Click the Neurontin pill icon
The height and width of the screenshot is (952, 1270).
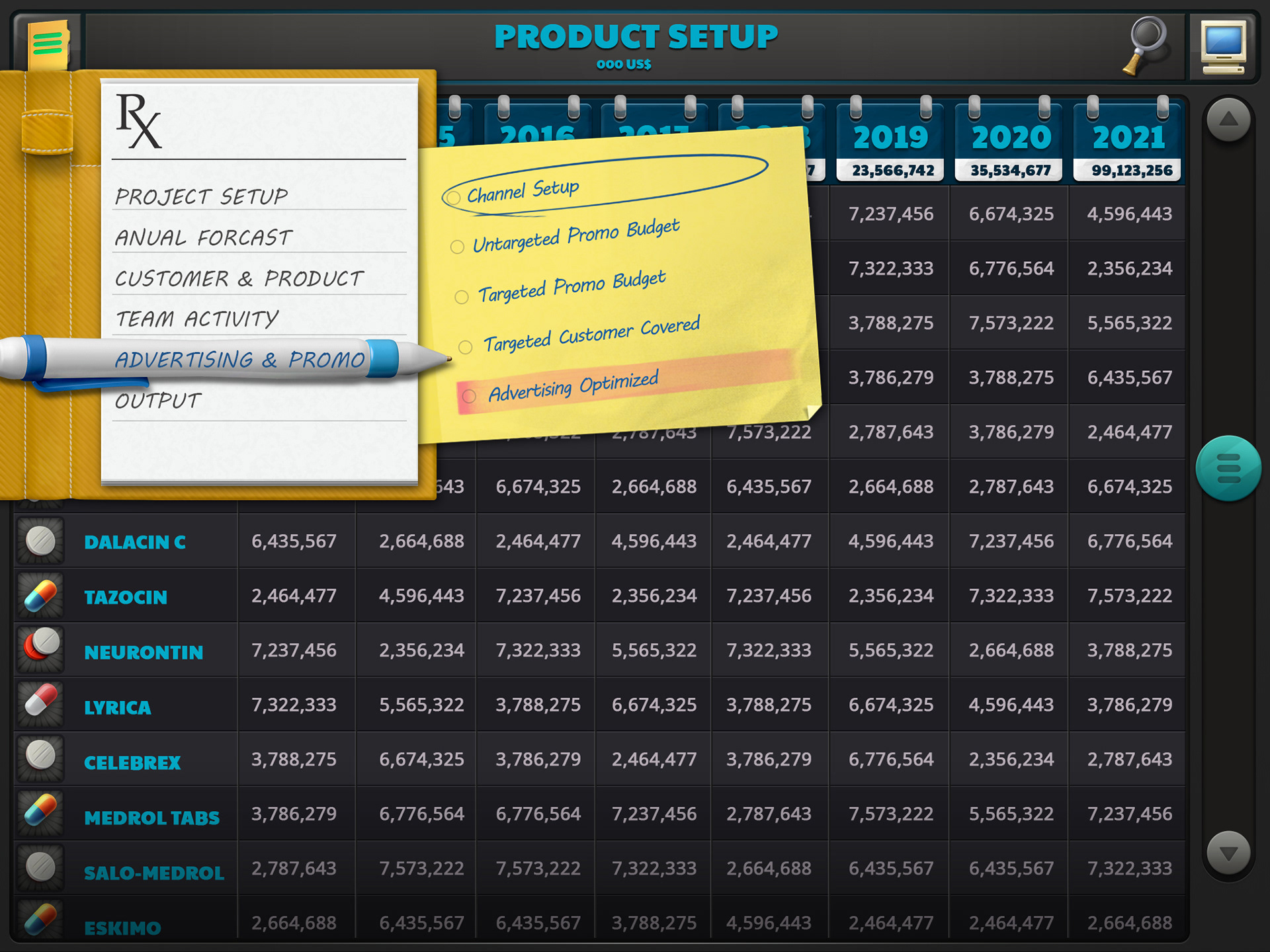tap(40, 650)
